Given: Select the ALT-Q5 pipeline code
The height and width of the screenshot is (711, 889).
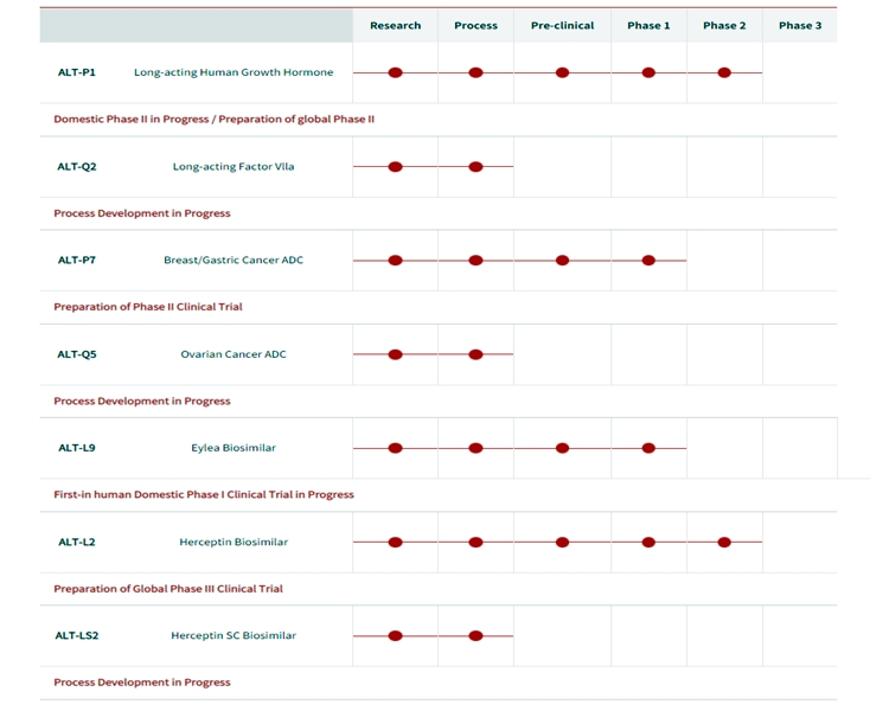Looking at the screenshot, I should point(77,354).
